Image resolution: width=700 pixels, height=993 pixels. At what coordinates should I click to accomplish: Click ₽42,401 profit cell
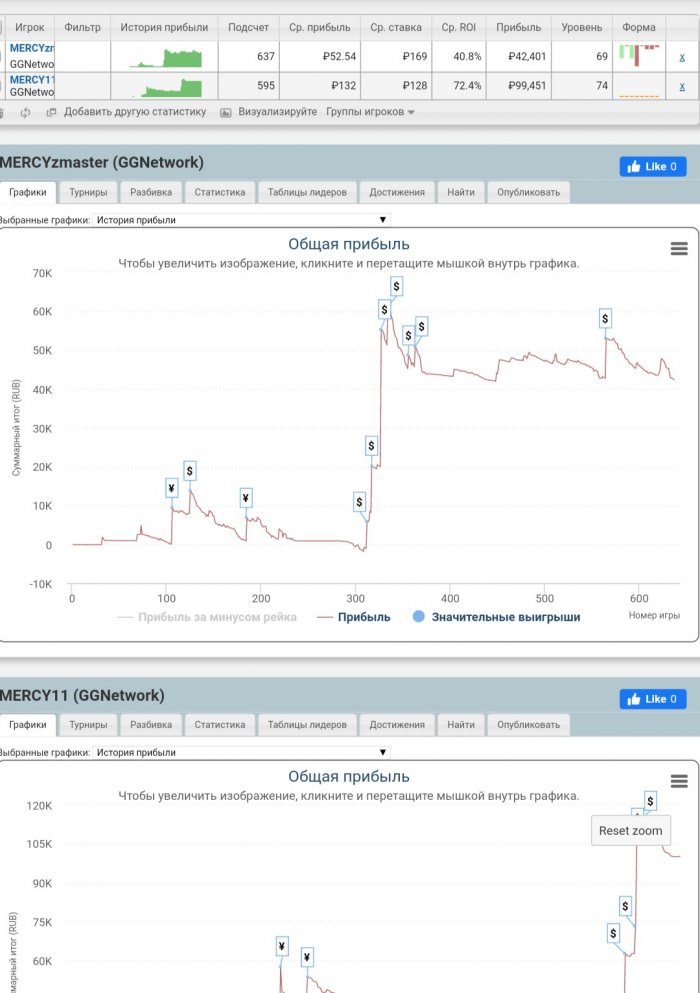pos(518,56)
